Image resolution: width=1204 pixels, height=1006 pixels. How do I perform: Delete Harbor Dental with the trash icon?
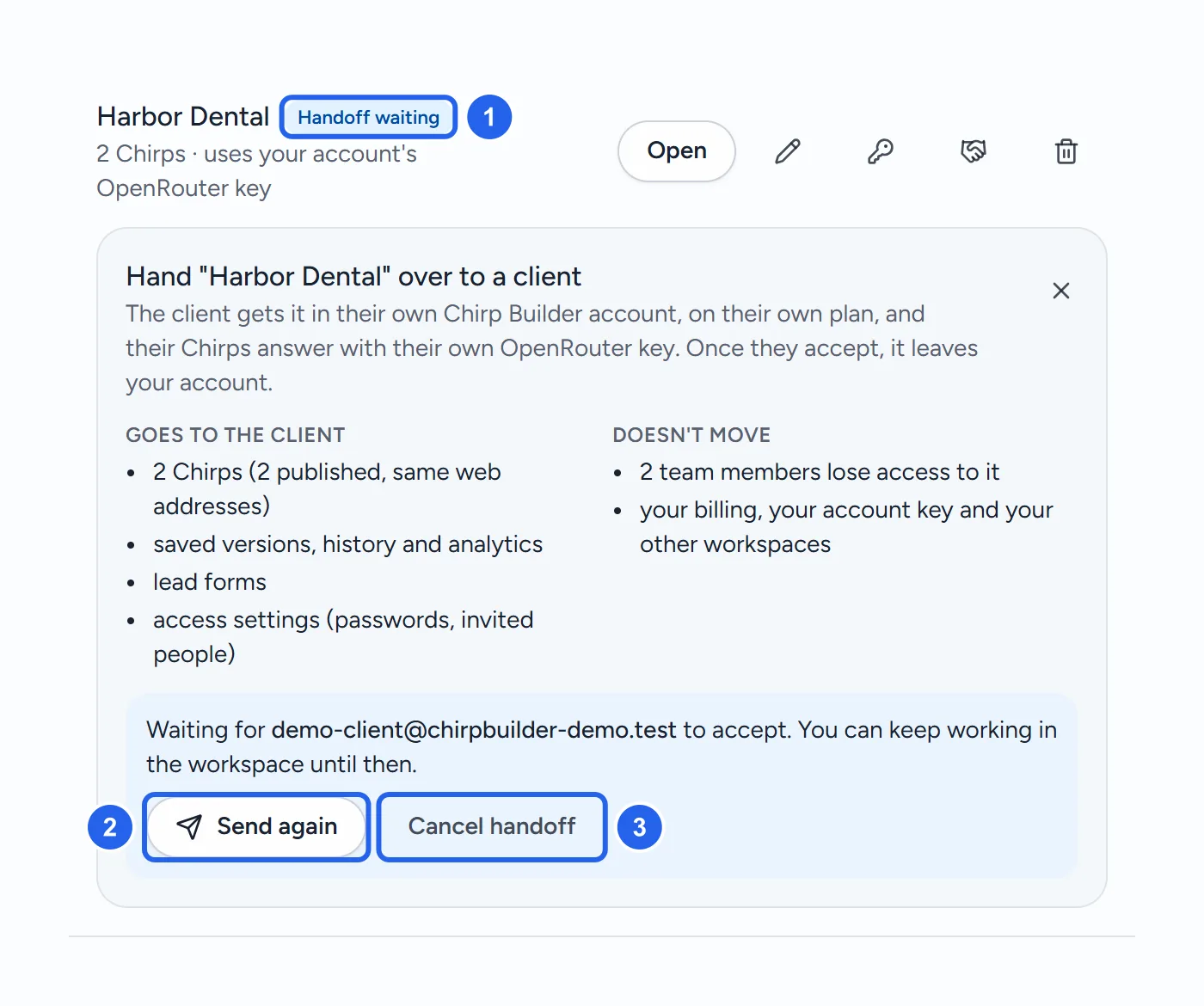tap(1066, 151)
